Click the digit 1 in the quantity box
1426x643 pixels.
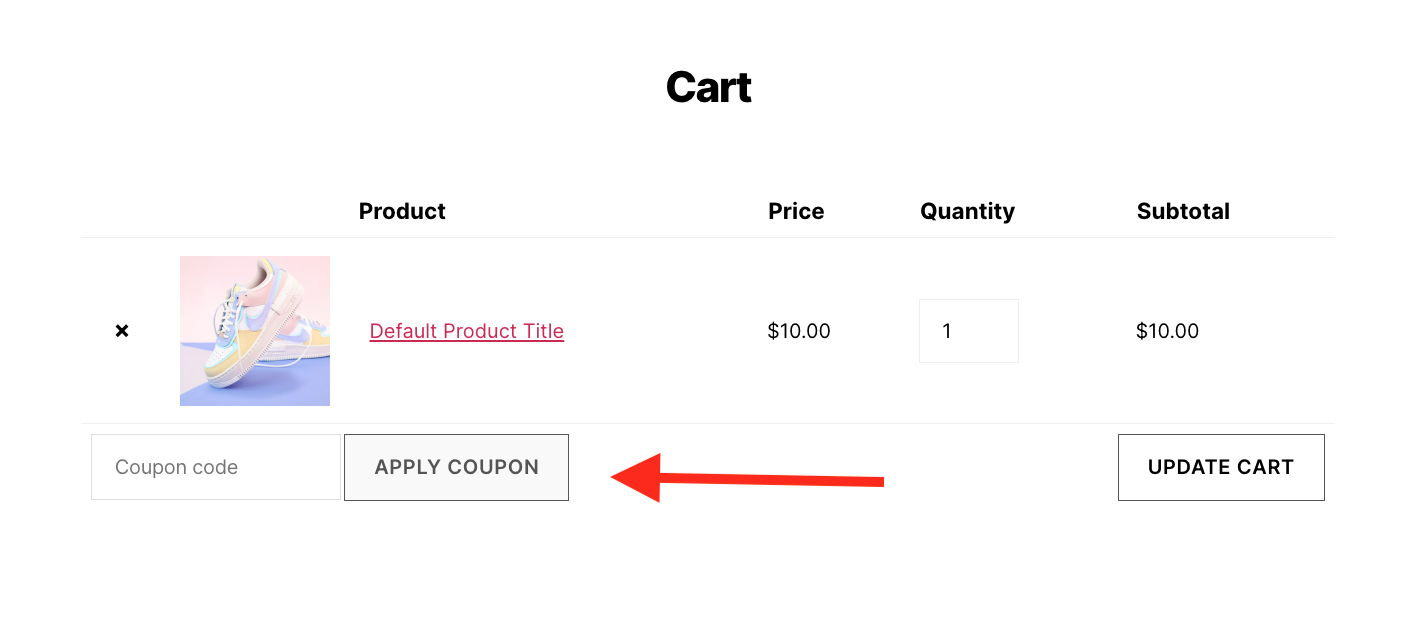[947, 331]
